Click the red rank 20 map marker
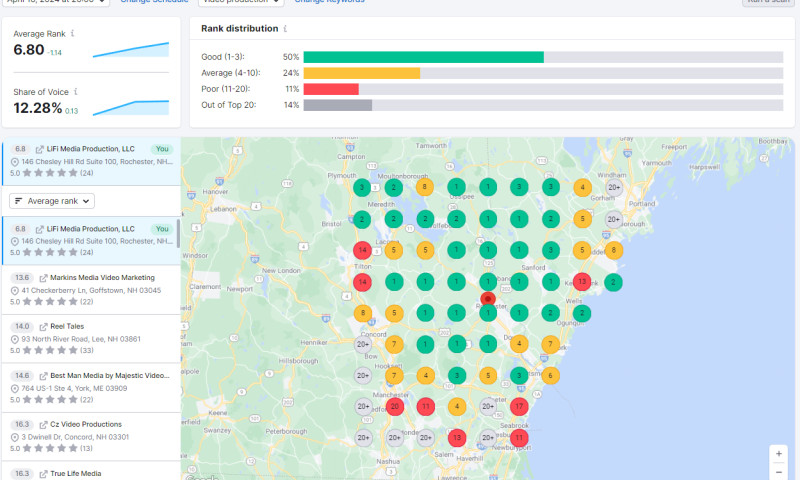Viewport: 800px width, 480px height. pyautogui.click(x=395, y=406)
